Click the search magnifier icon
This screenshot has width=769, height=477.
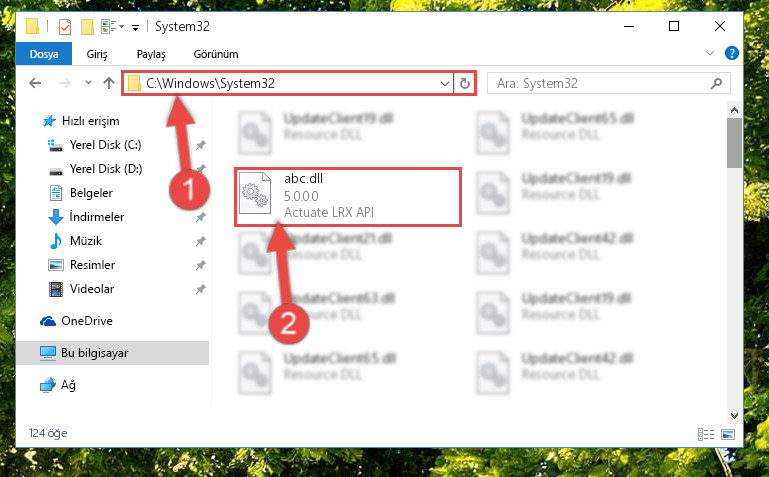point(717,83)
